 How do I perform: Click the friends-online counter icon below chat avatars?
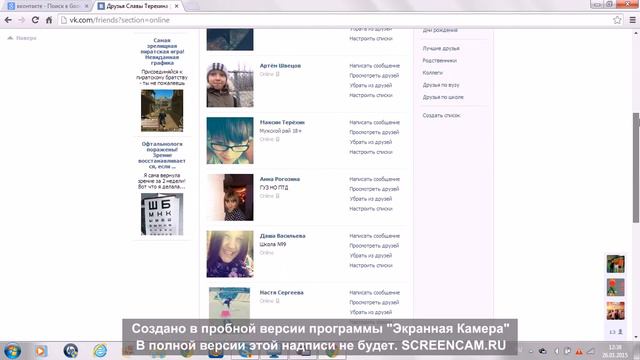(x=616, y=332)
